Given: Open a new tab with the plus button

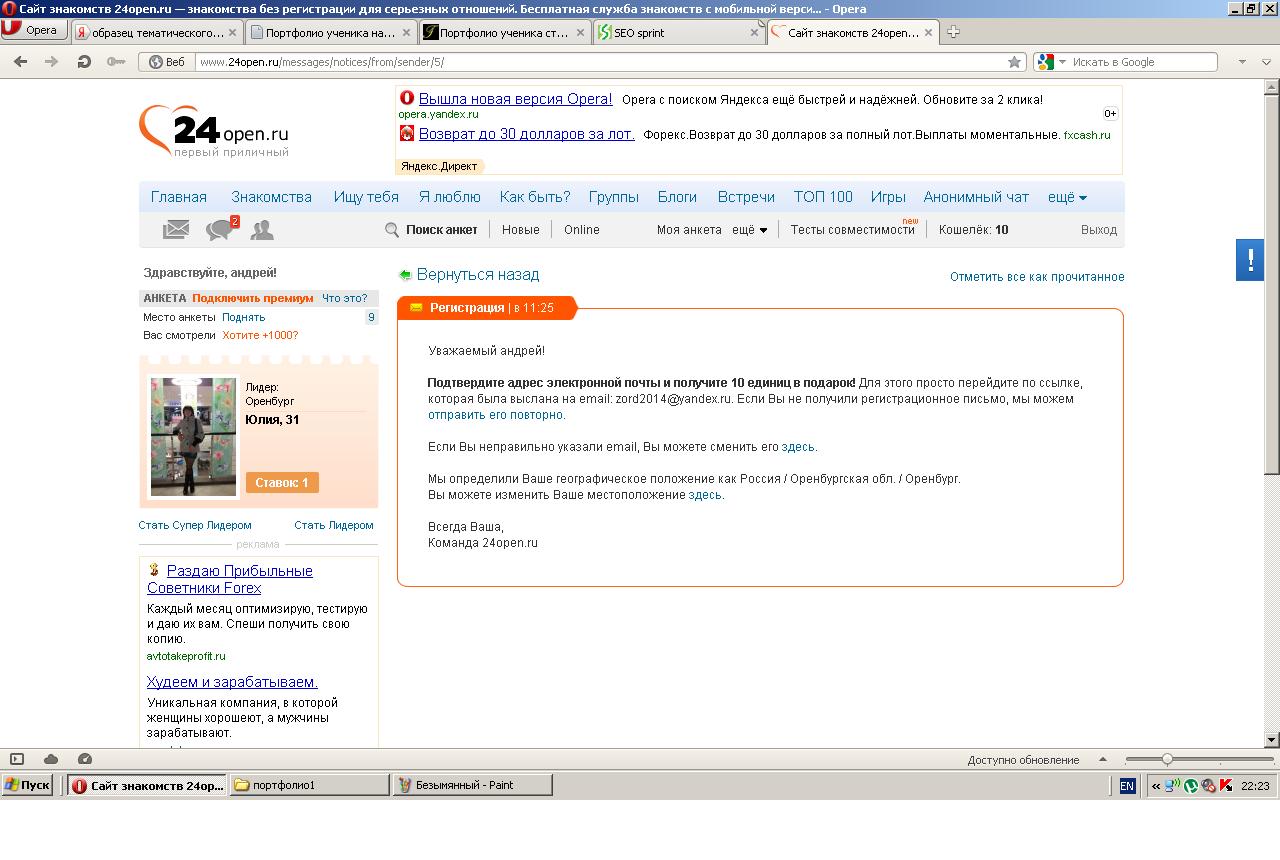Looking at the screenshot, I should pyautogui.click(x=953, y=32).
